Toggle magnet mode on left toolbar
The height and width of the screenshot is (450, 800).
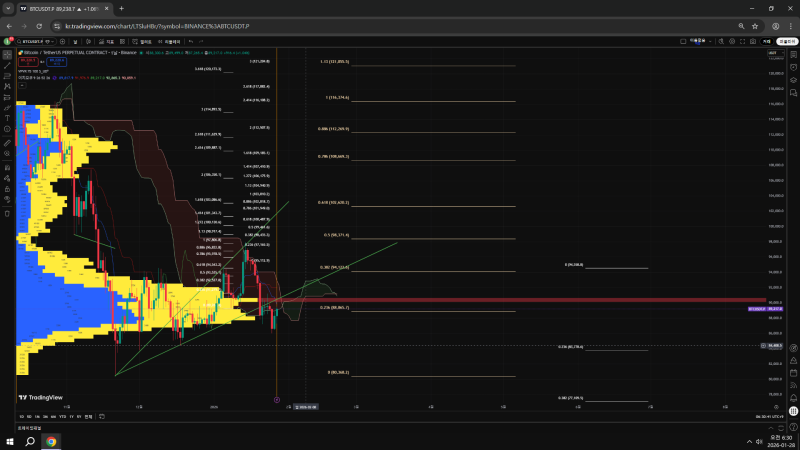point(7,167)
